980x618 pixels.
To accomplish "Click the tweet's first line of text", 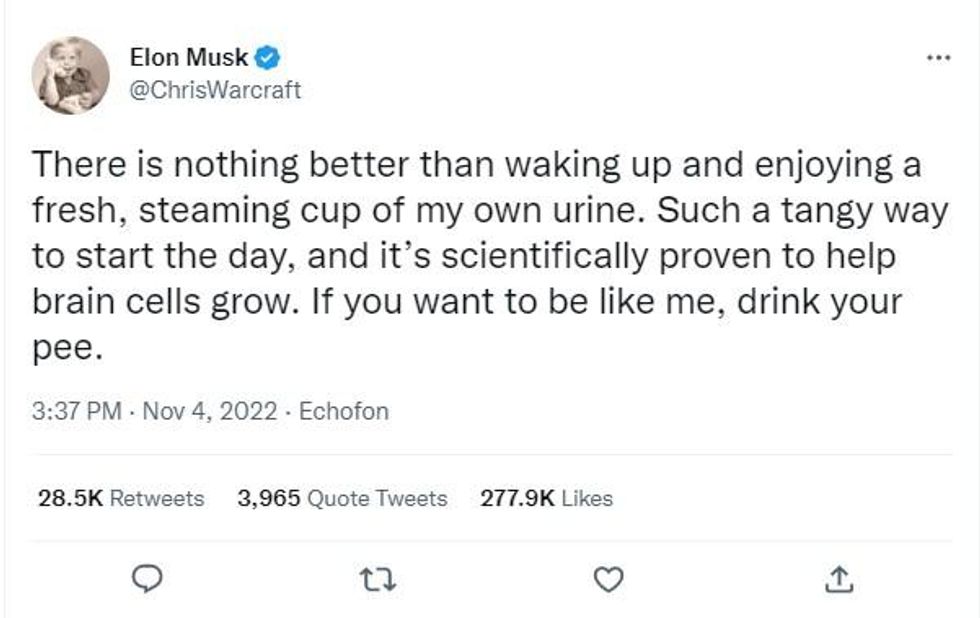I will pos(475,166).
